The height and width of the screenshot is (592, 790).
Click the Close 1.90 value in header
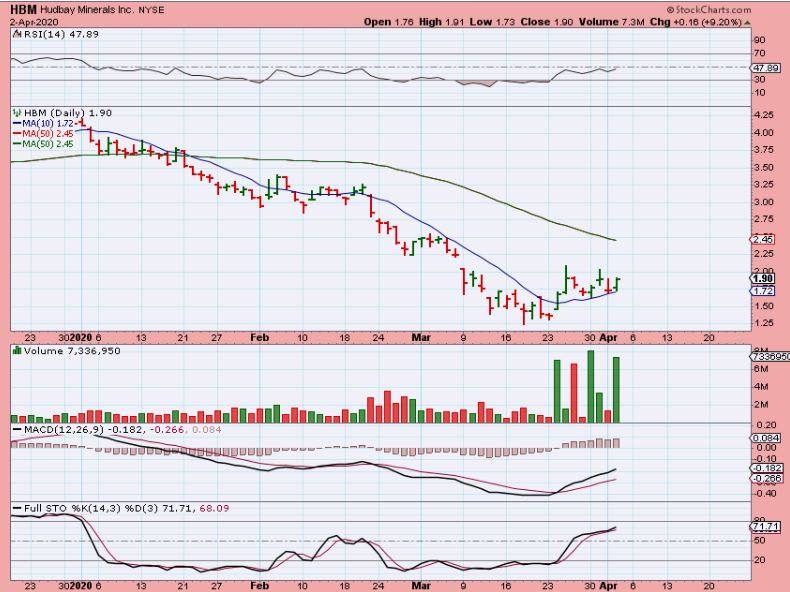(547, 22)
